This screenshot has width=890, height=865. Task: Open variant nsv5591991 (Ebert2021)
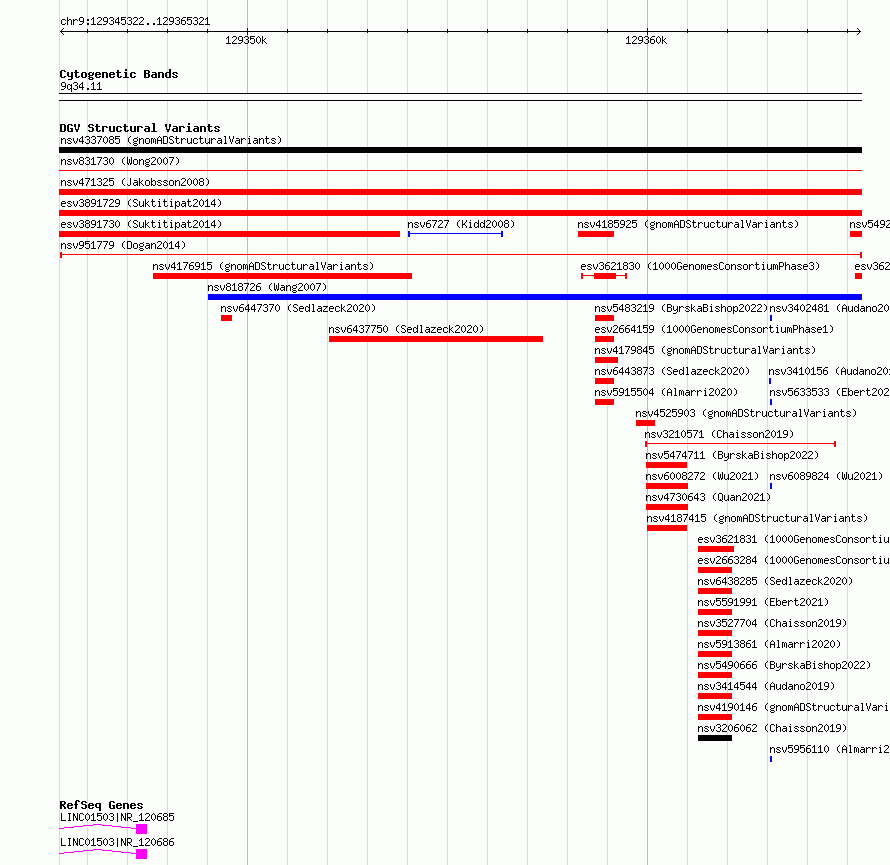[x=763, y=602]
